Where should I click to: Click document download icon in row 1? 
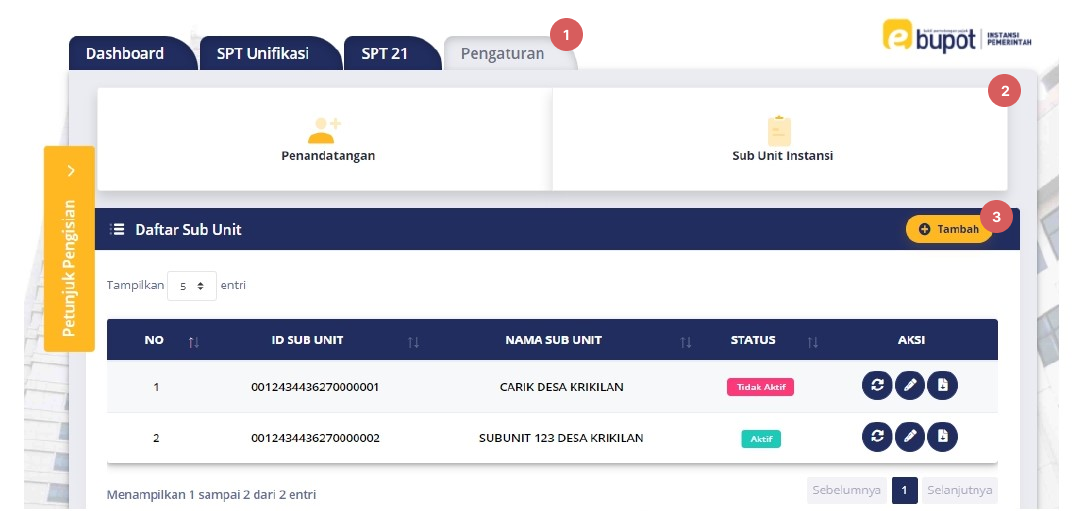point(942,385)
